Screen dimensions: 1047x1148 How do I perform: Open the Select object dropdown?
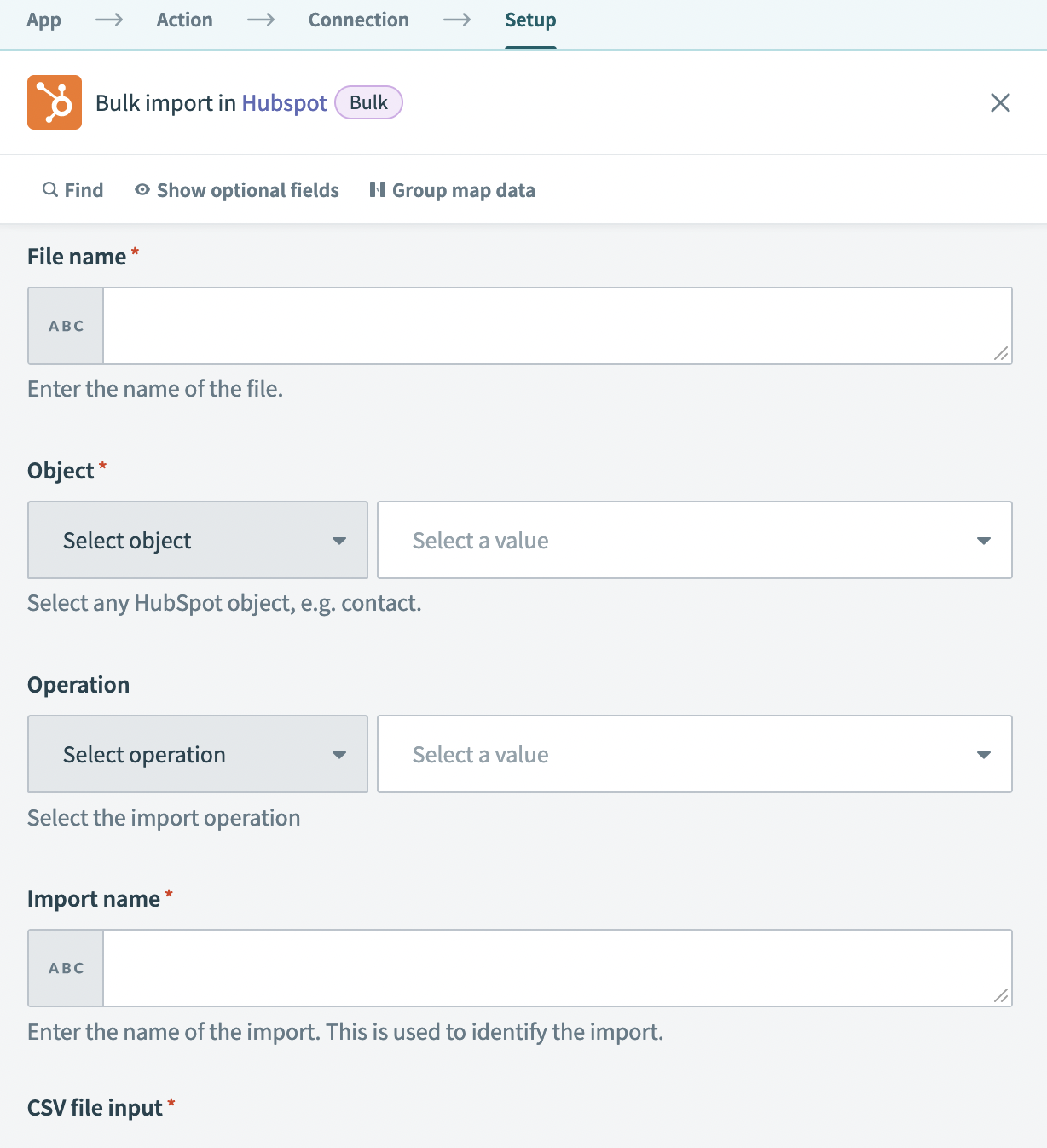click(197, 539)
